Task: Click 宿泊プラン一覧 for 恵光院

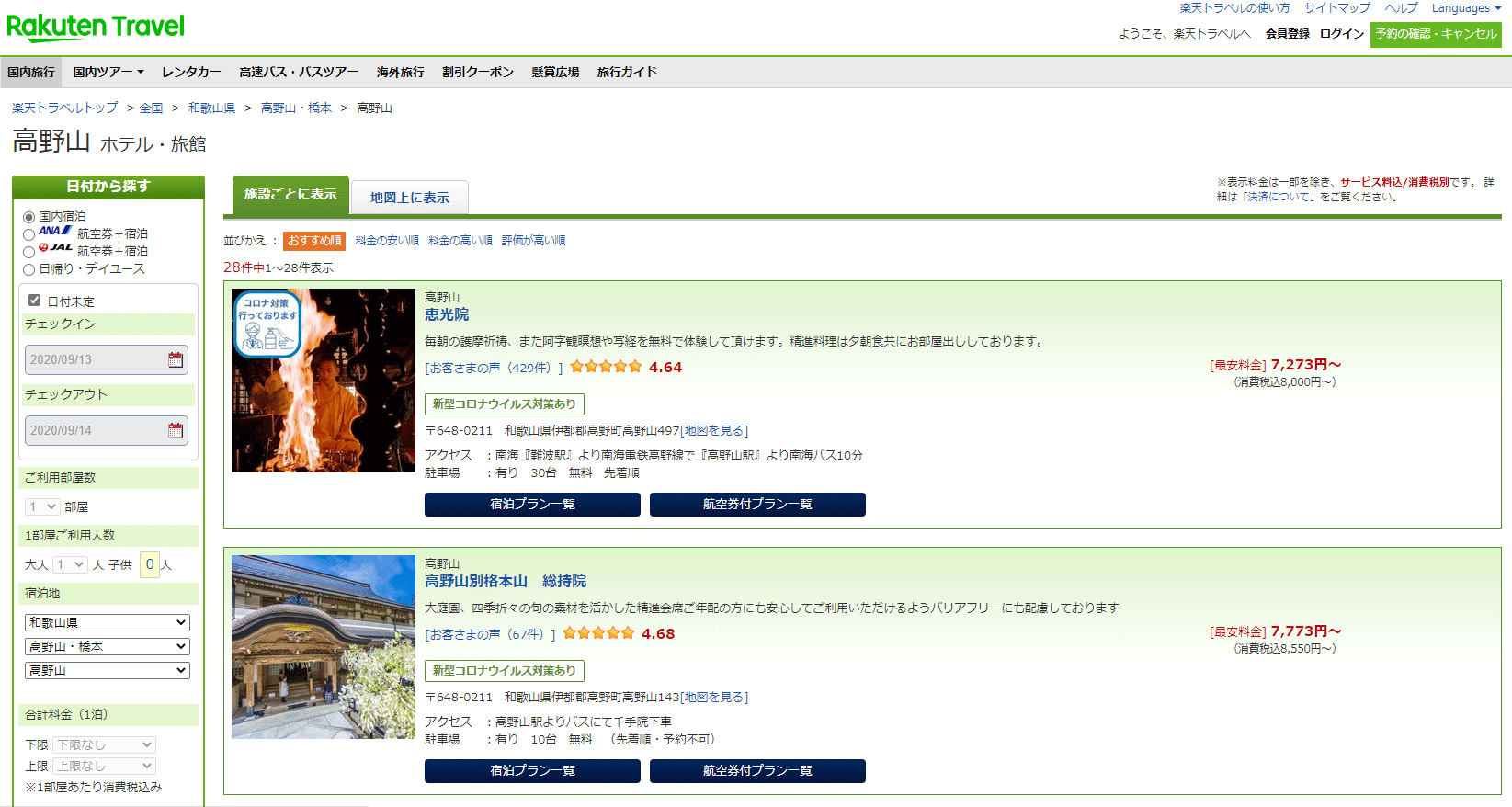Action: (x=532, y=505)
